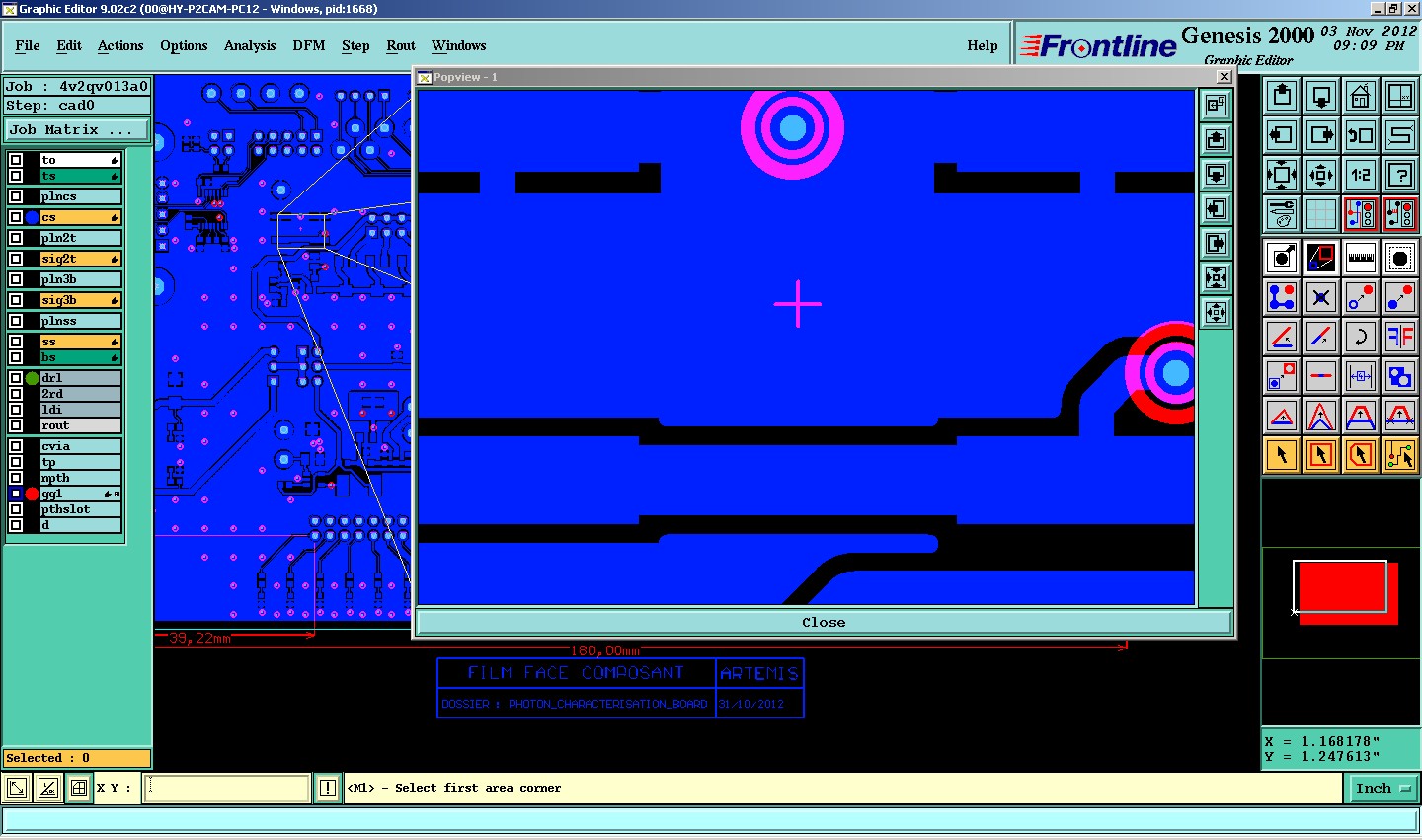Select the polygon selection arrow tool

[x=1361, y=455]
